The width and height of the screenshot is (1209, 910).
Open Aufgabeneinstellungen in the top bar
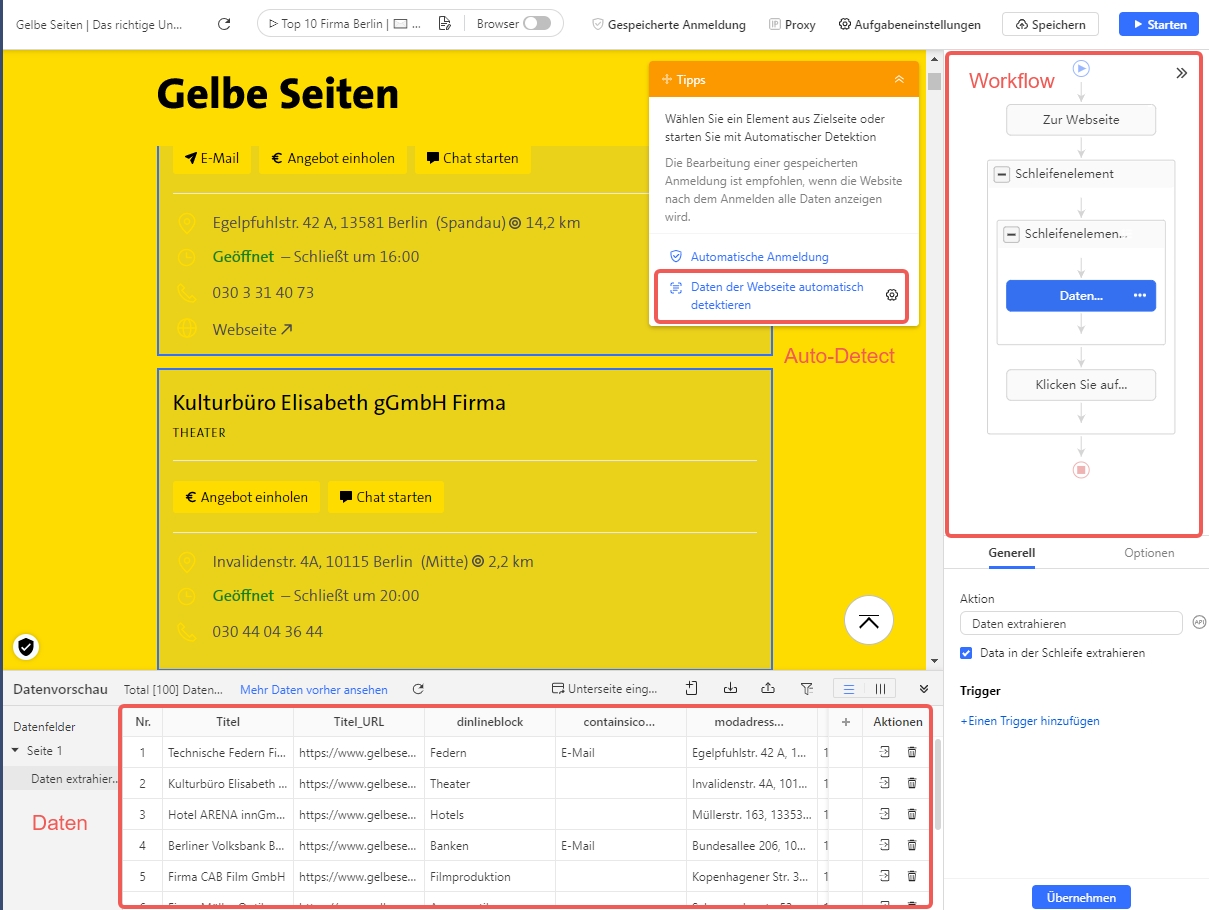(x=909, y=24)
